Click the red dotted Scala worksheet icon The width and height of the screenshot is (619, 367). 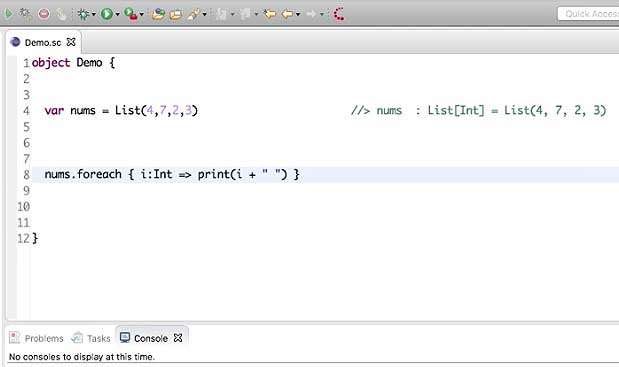click(339, 14)
